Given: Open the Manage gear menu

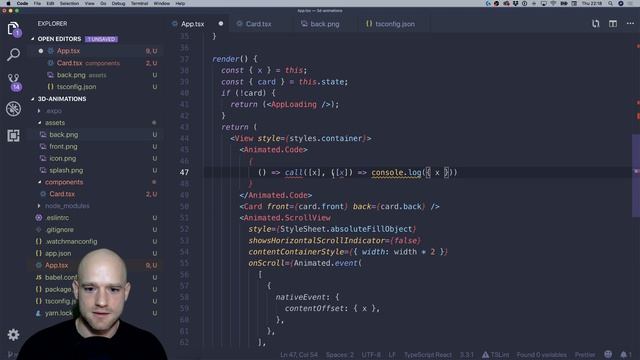Looking at the screenshot, I should [13, 335].
